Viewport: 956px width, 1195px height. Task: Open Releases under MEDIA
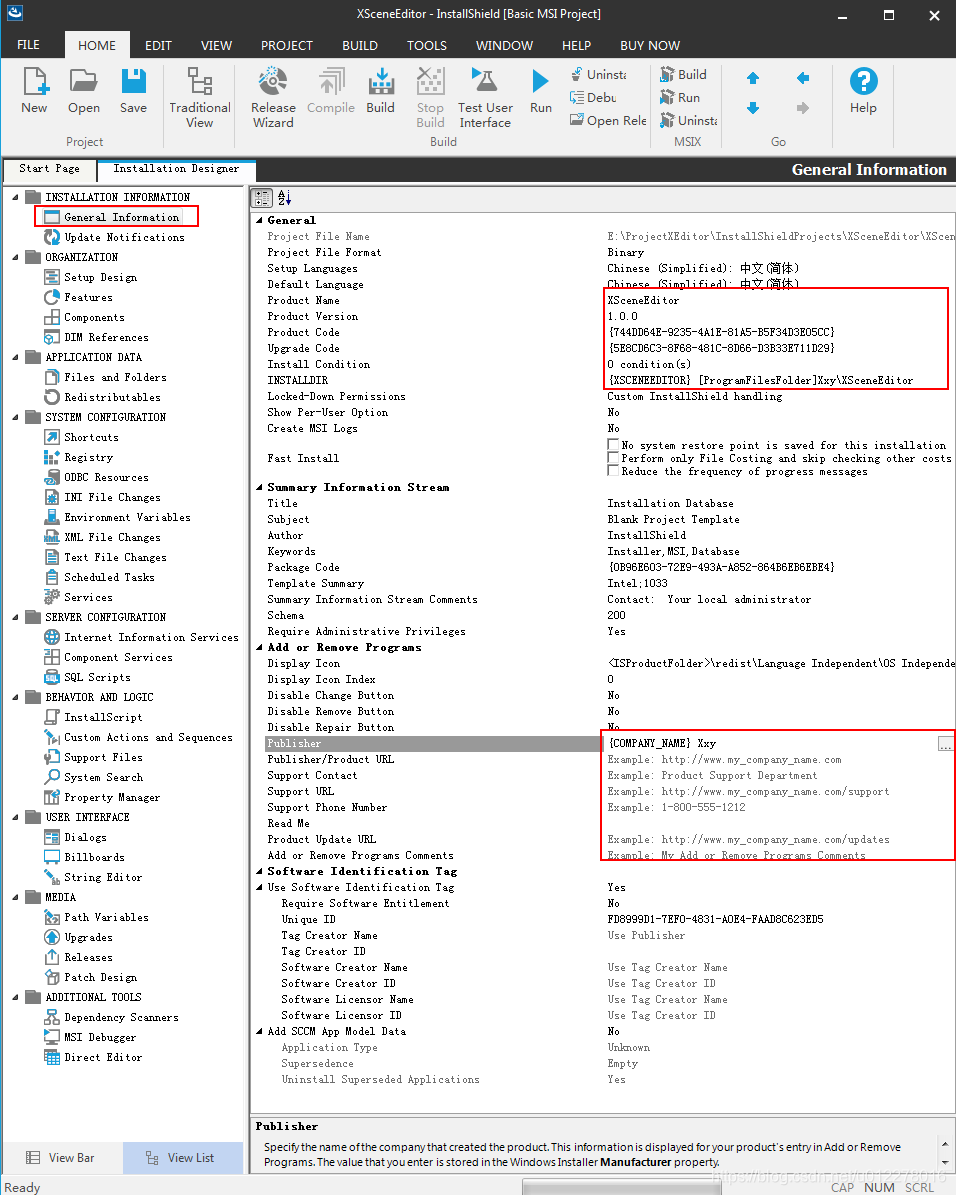pyautogui.click(x=79, y=957)
